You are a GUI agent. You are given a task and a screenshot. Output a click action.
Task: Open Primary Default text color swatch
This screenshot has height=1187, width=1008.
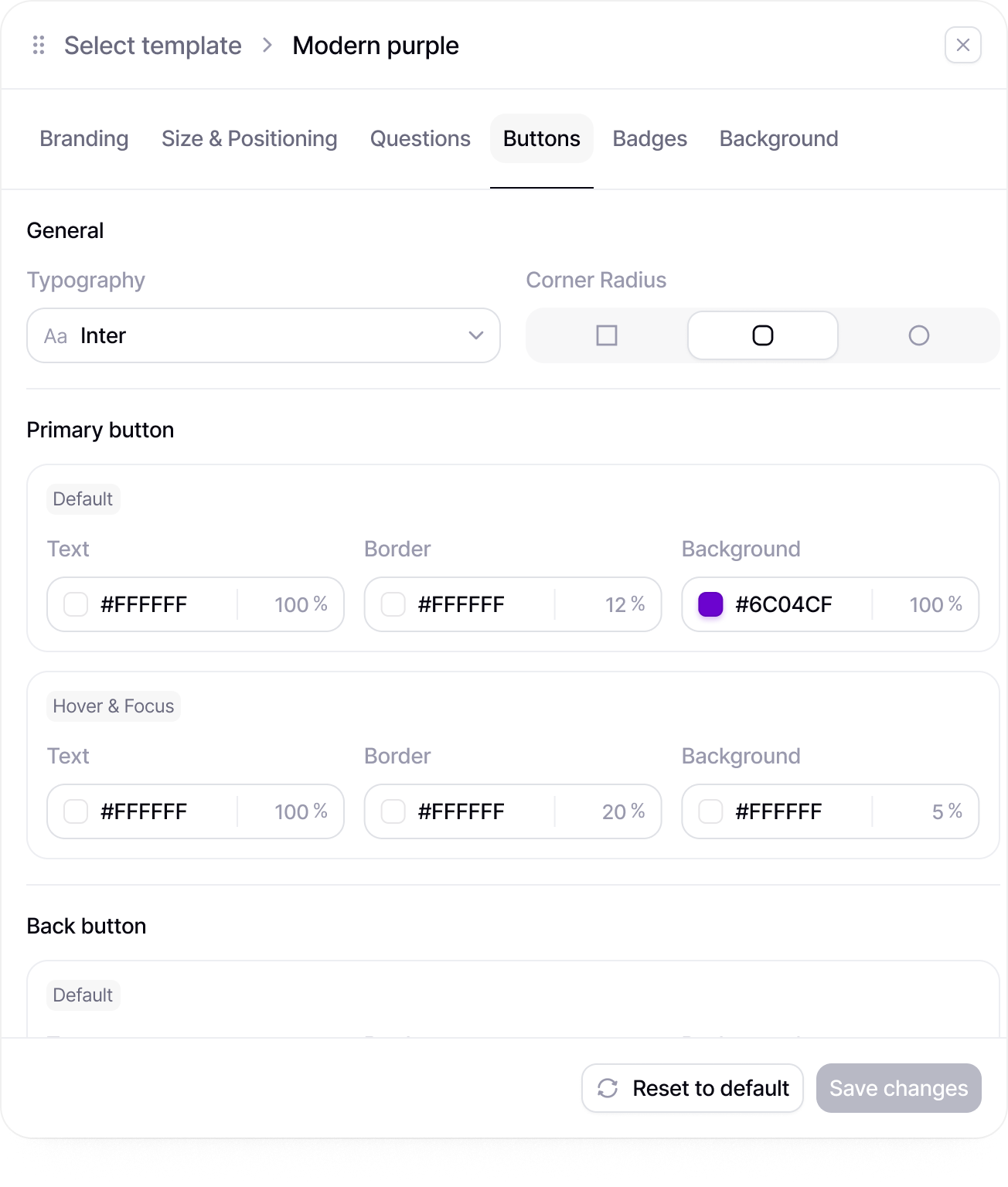tap(76, 604)
